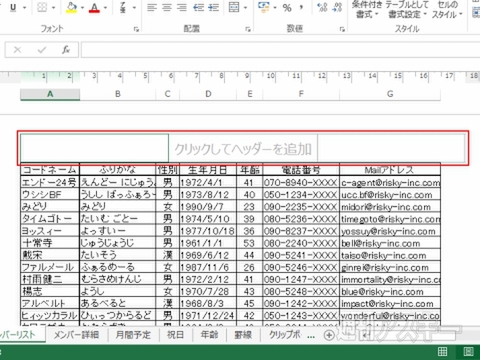Open セルのスタイル gallery
Screen dimensions: 480x360
[447, 9]
